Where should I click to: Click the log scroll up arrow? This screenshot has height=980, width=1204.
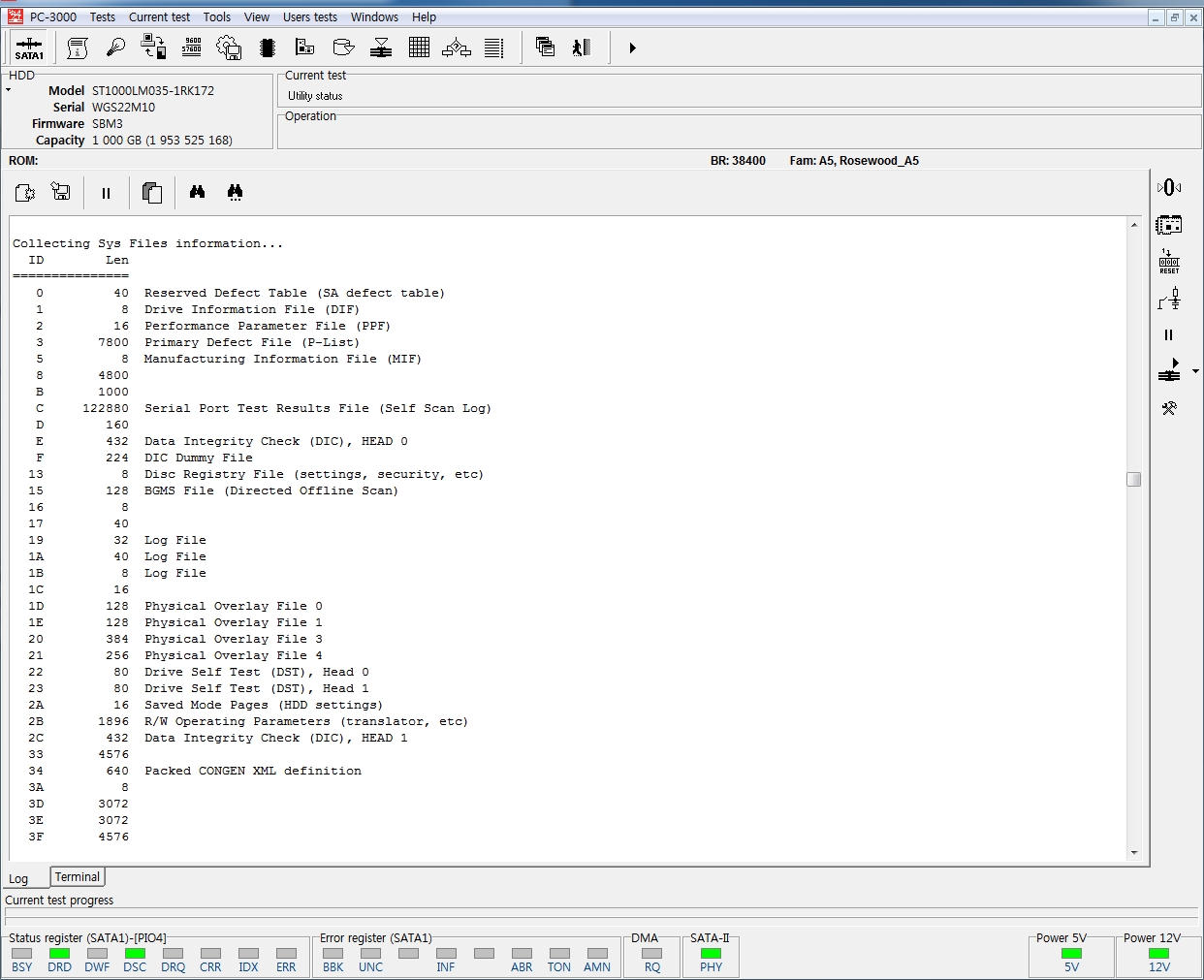[1134, 225]
